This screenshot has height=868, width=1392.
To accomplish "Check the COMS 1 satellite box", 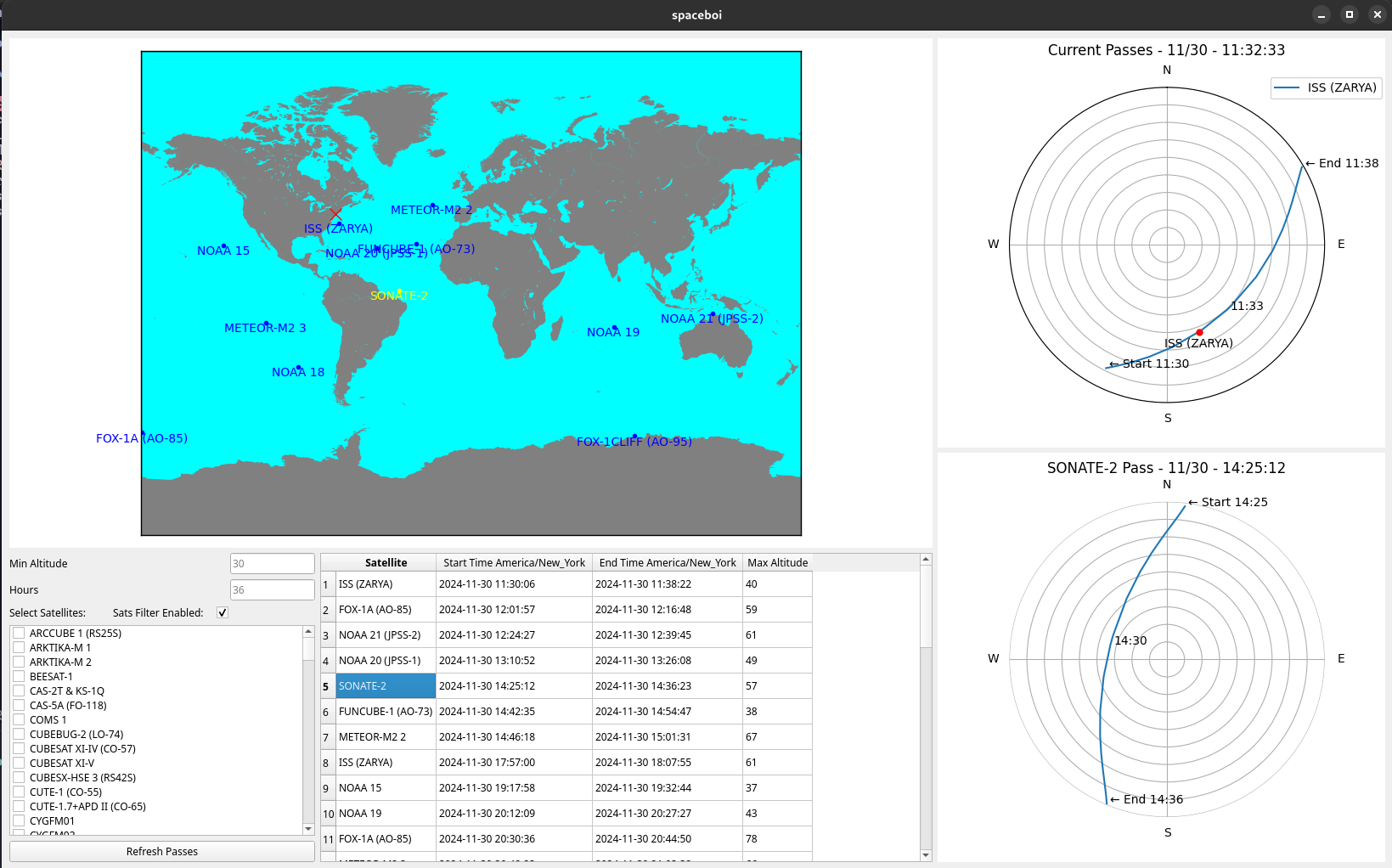I will (19, 719).
